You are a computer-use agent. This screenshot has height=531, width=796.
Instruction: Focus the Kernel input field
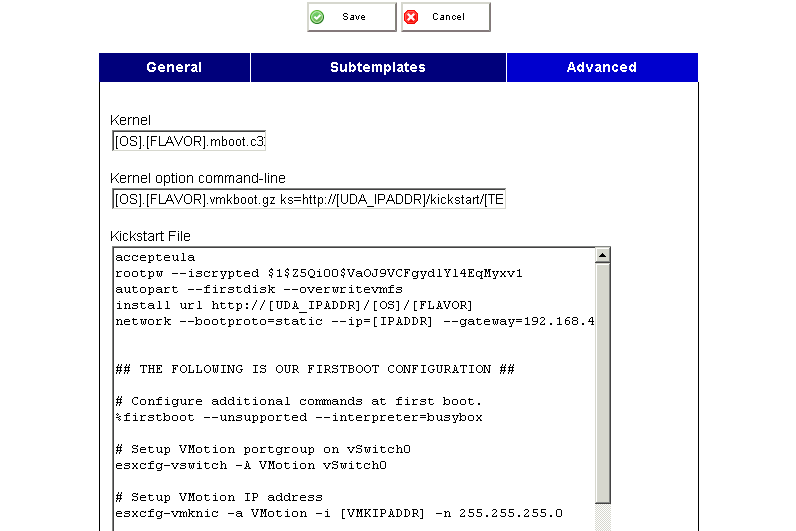pyautogui.click(x=189, y=141)
